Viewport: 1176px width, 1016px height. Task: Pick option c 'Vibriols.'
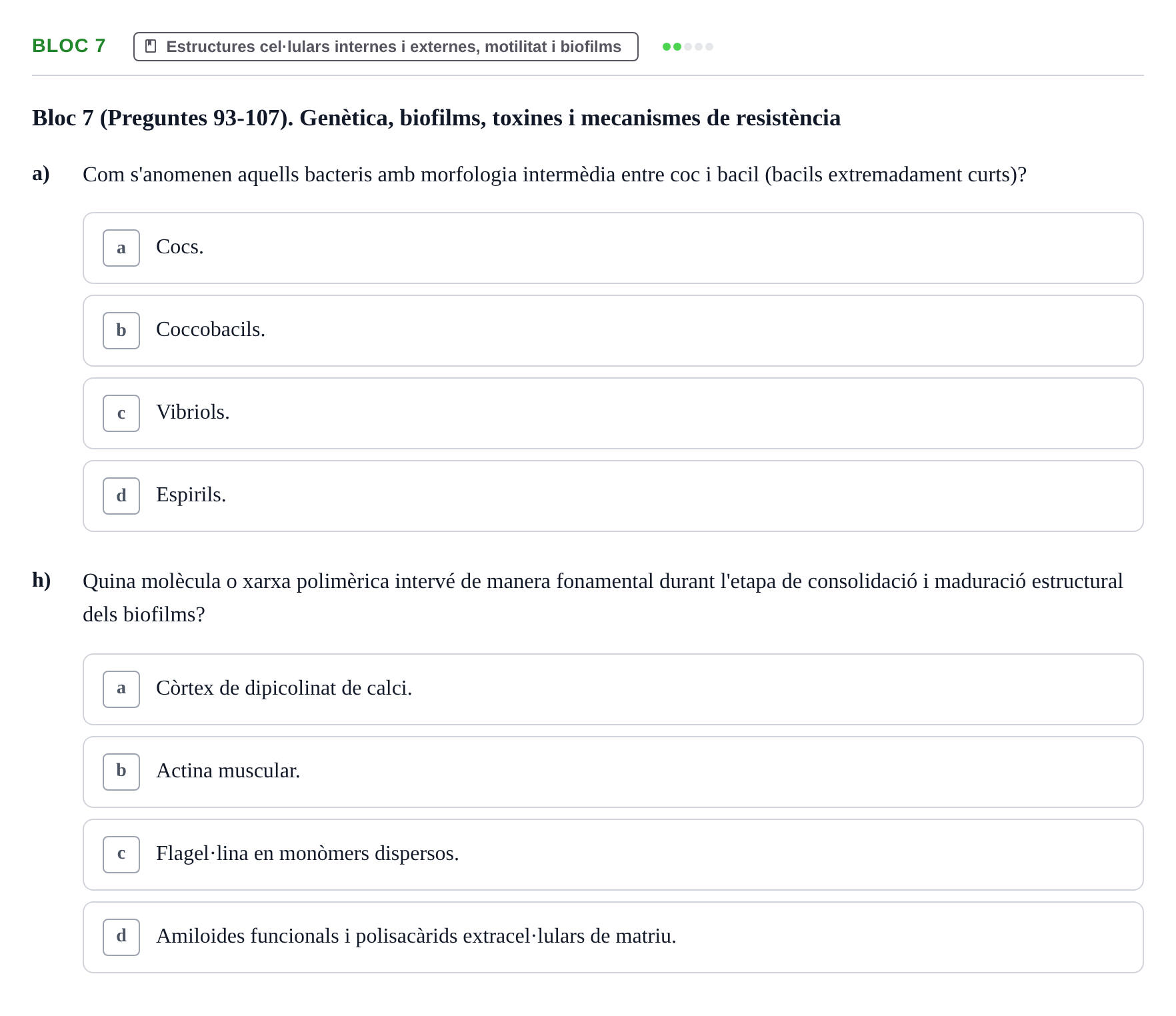(613, 413)
